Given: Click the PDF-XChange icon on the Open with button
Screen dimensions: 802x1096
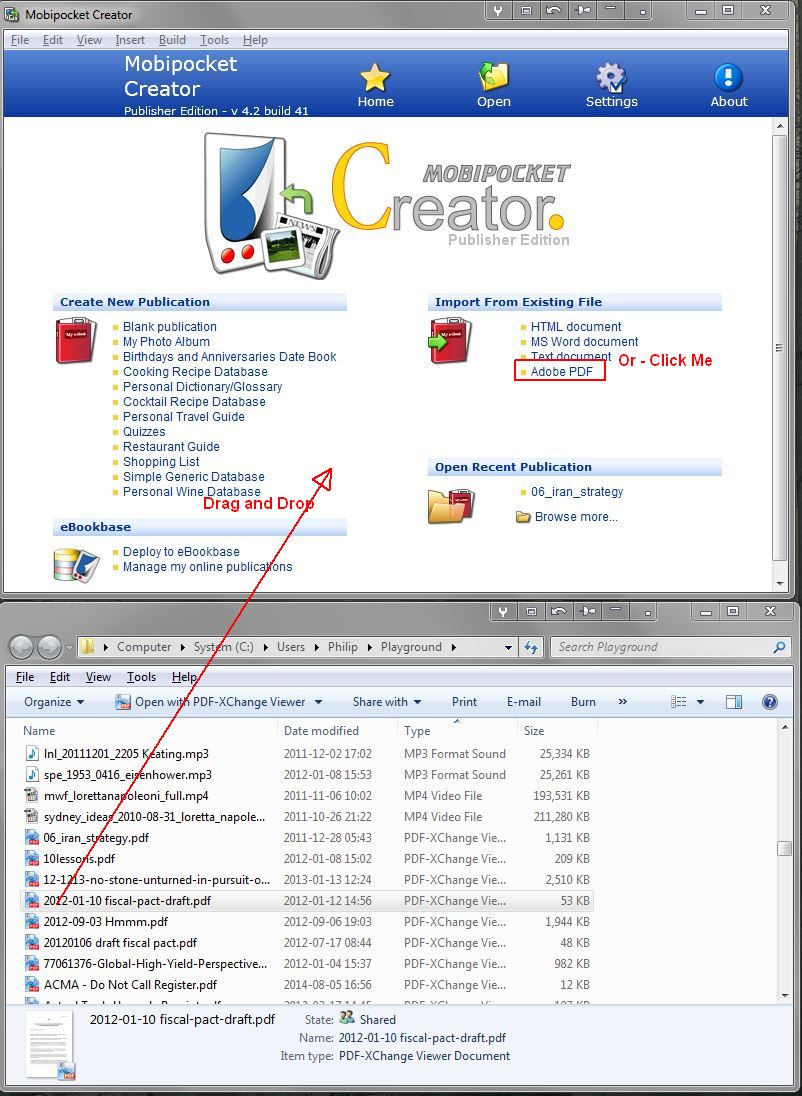Looking at the screenshot, I should click(x=123, y=702).
